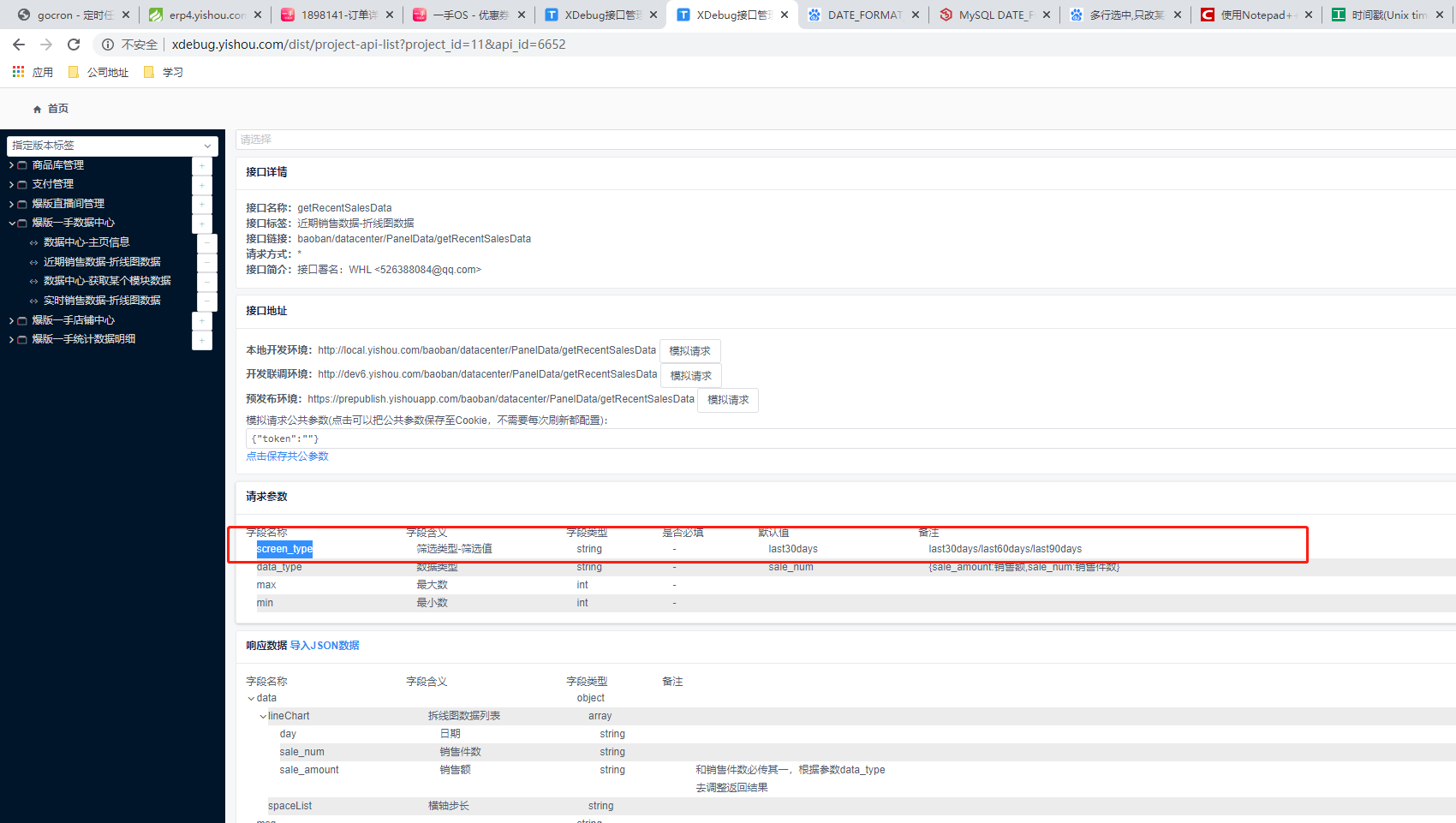Viewport: 1456px width, 823px height.
Task: Collapse the 爆版一手数据中心 tree node
Action: click(x=11, y=223)
